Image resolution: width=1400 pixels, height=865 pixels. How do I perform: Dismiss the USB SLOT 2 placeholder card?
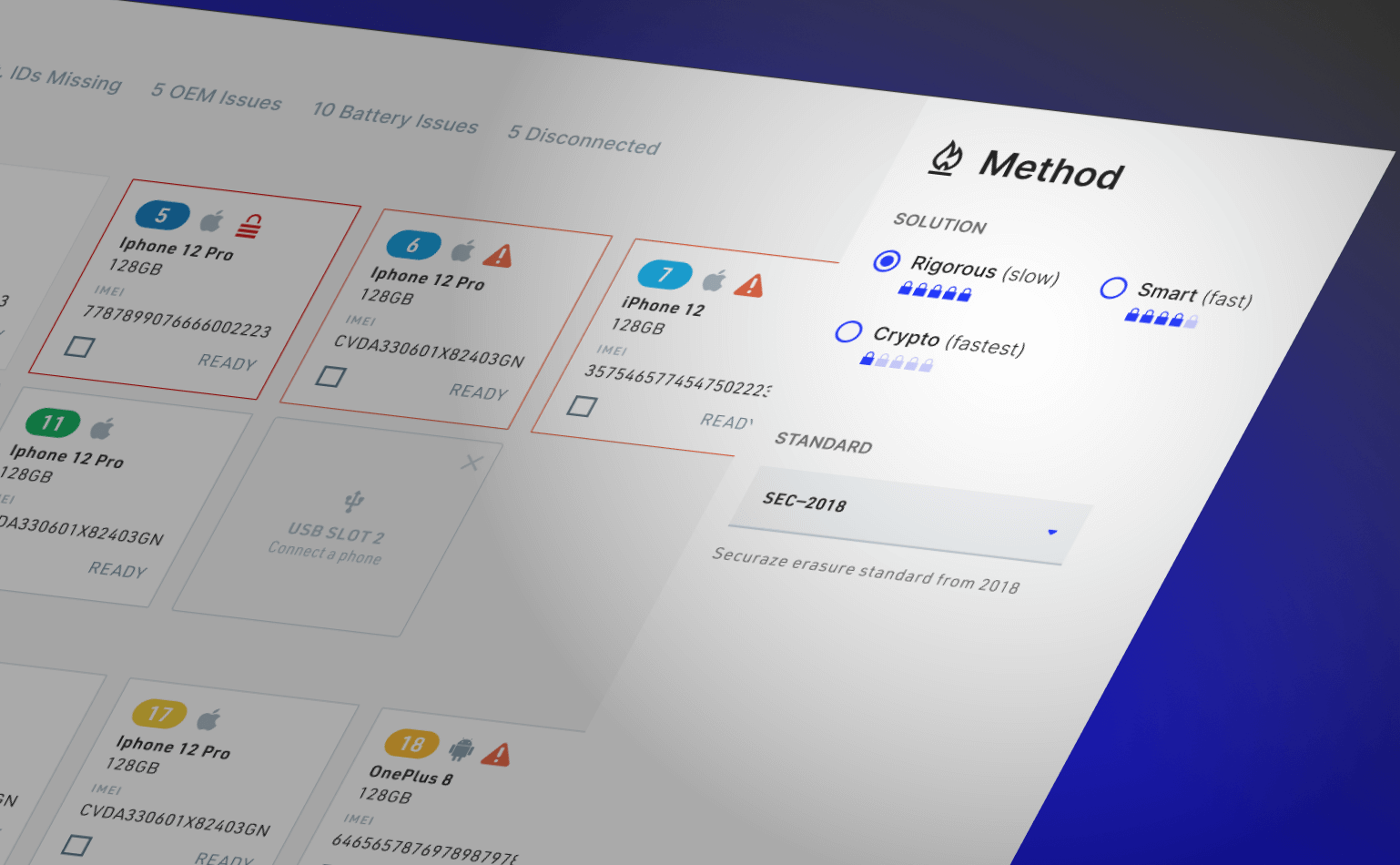(x=471, y=463)
